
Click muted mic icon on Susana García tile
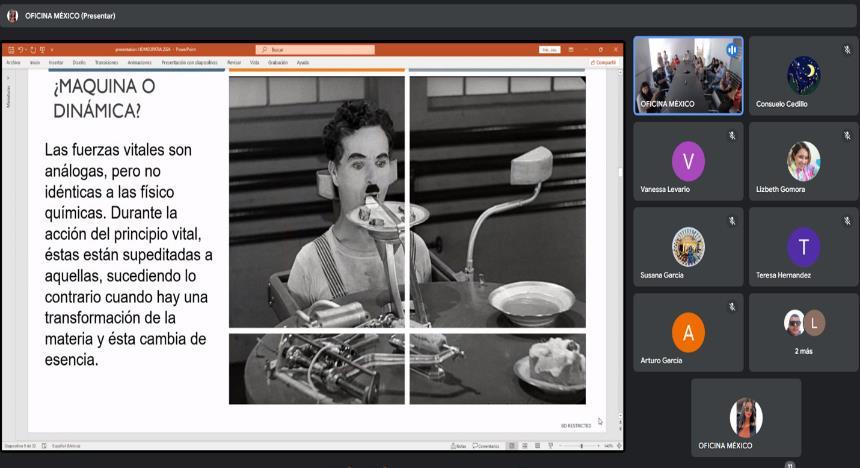tap(732, 221)
